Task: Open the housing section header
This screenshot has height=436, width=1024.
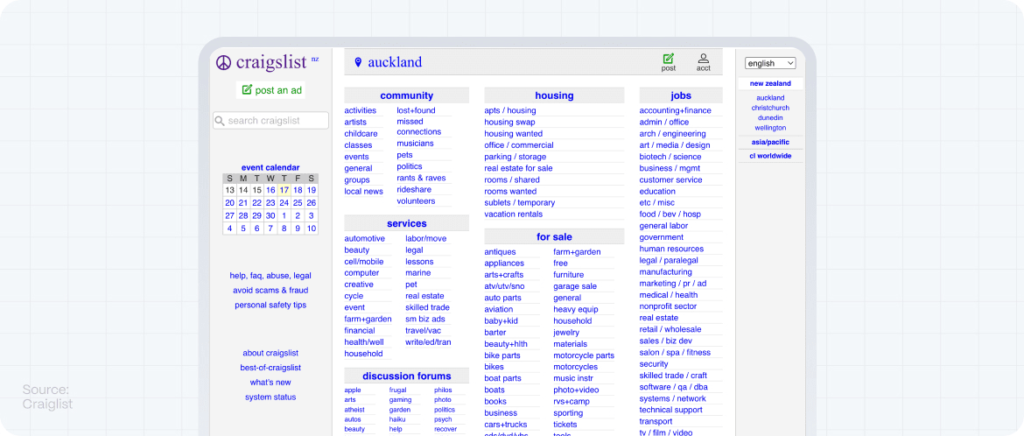Action: point(554,95)
